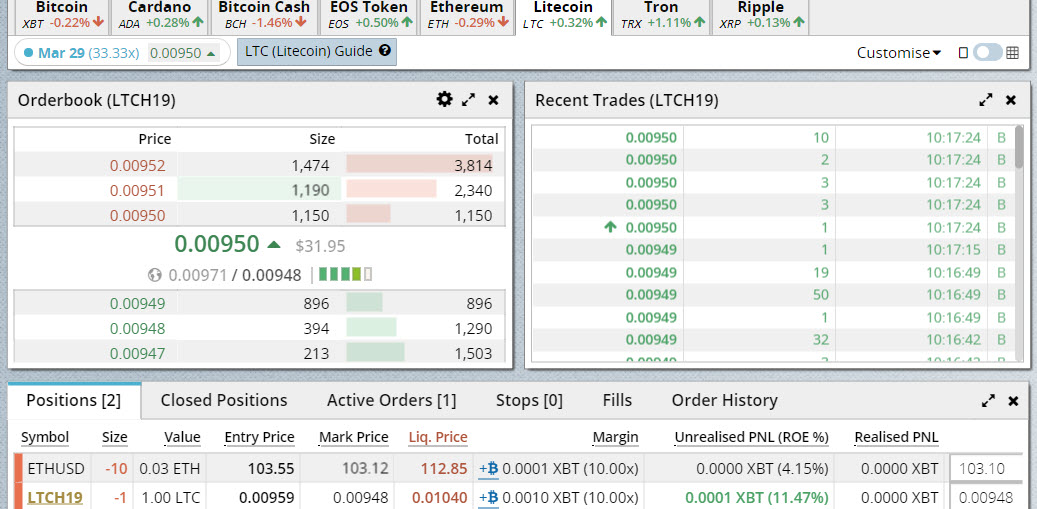This screenshot has height=509, width=1037.
Task: Click the trade of size 50
Action: (x=820, y=294)
